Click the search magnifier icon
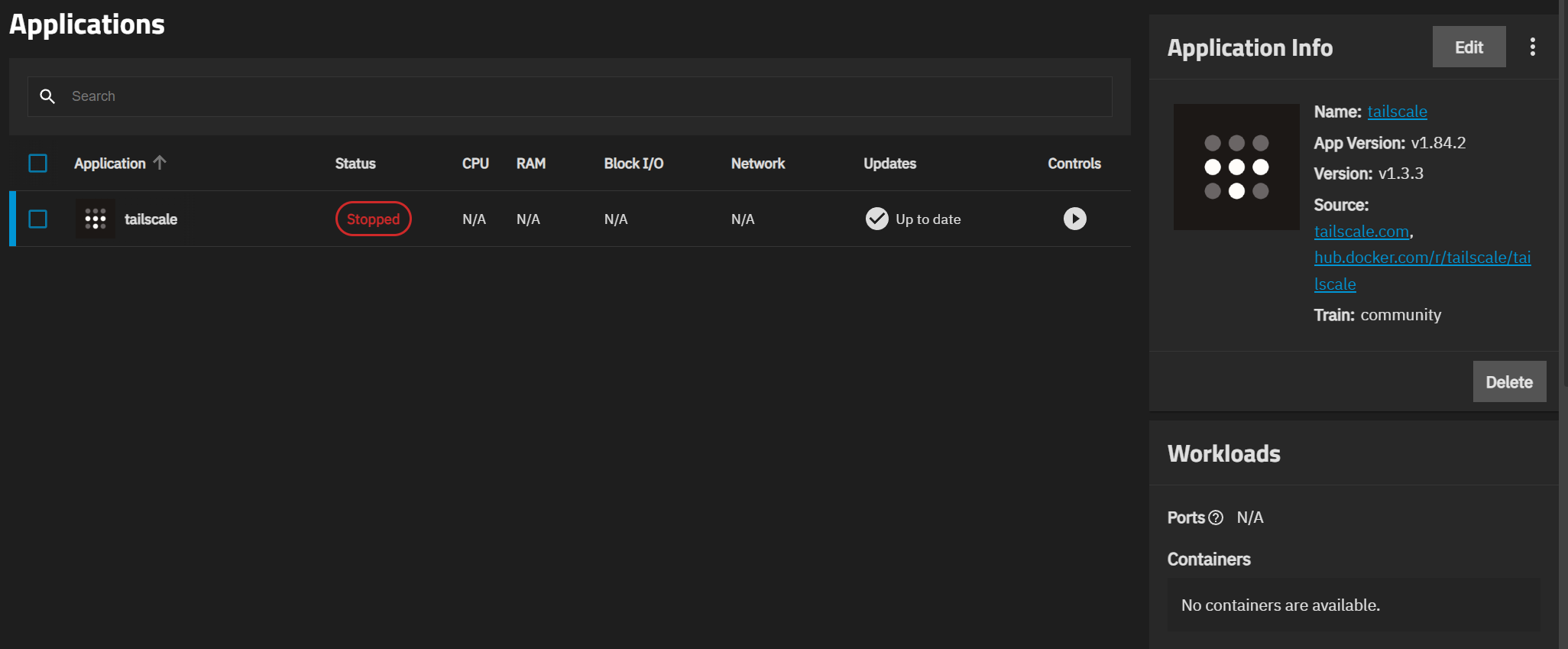Viewport: 1568px width, 649px height. pyautogui.click(x=47, y=96)
